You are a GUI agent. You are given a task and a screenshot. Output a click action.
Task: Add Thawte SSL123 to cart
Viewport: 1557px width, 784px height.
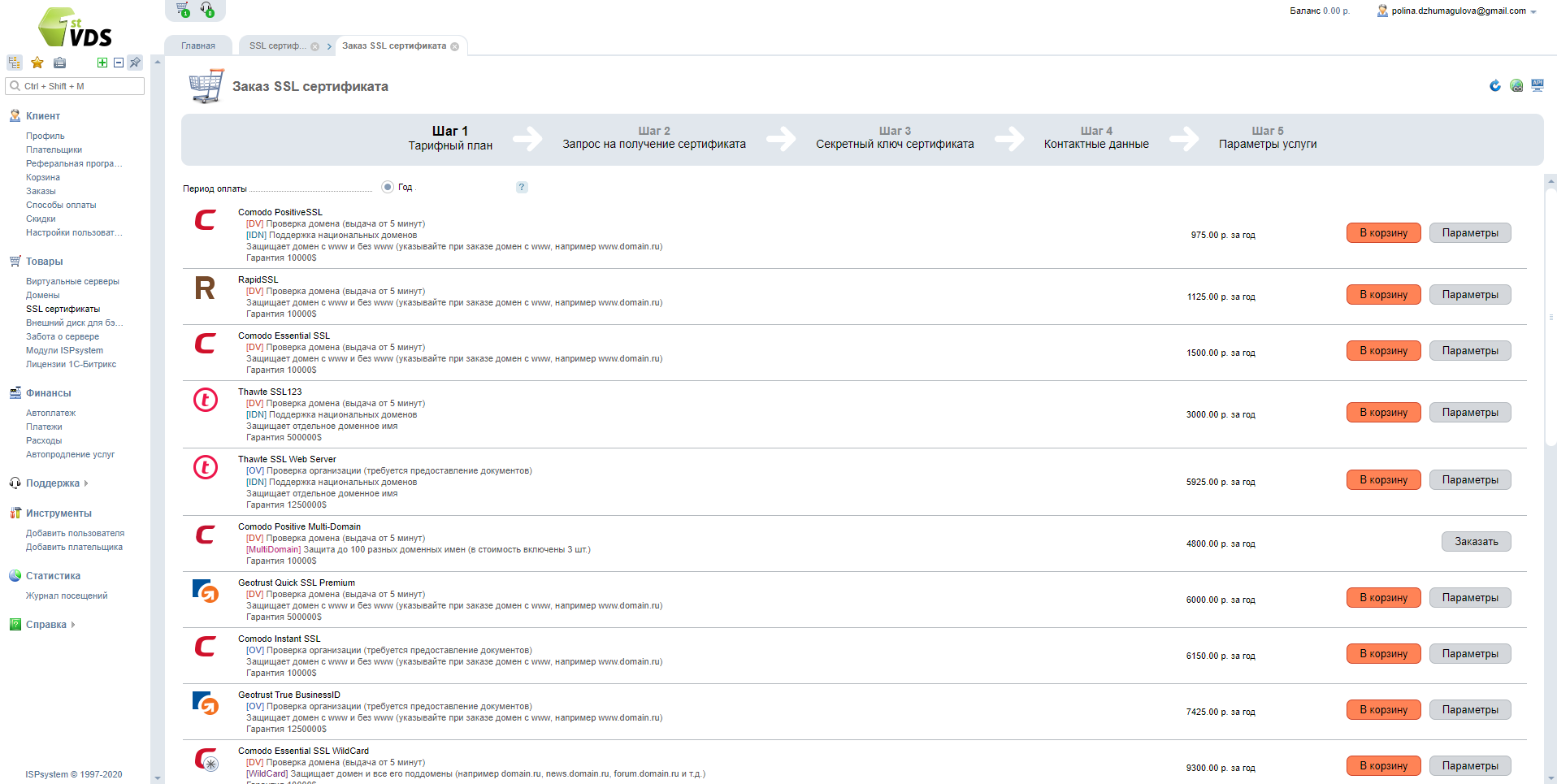click(1383, 413)
